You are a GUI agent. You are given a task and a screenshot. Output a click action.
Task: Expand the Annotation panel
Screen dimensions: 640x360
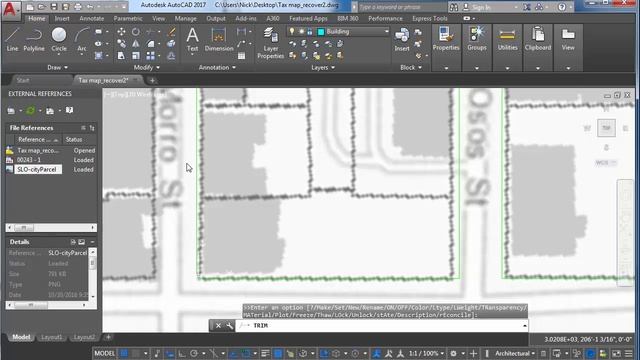click(x=217, y=67)
